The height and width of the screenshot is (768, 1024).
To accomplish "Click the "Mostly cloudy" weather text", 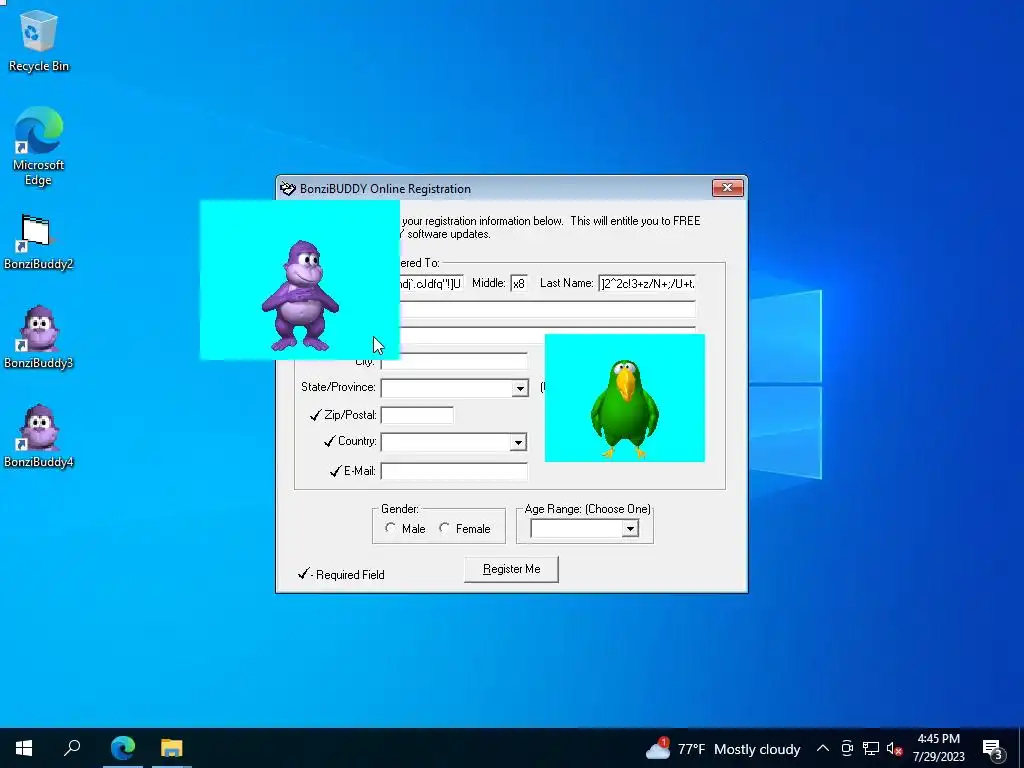I will [757, 749].
